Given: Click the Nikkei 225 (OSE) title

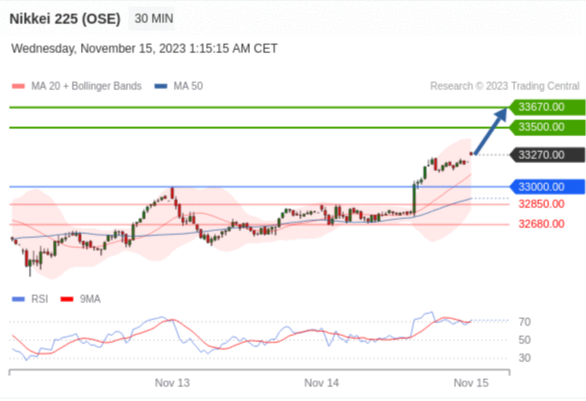Looking at the screenshot, I should [65, 19].
